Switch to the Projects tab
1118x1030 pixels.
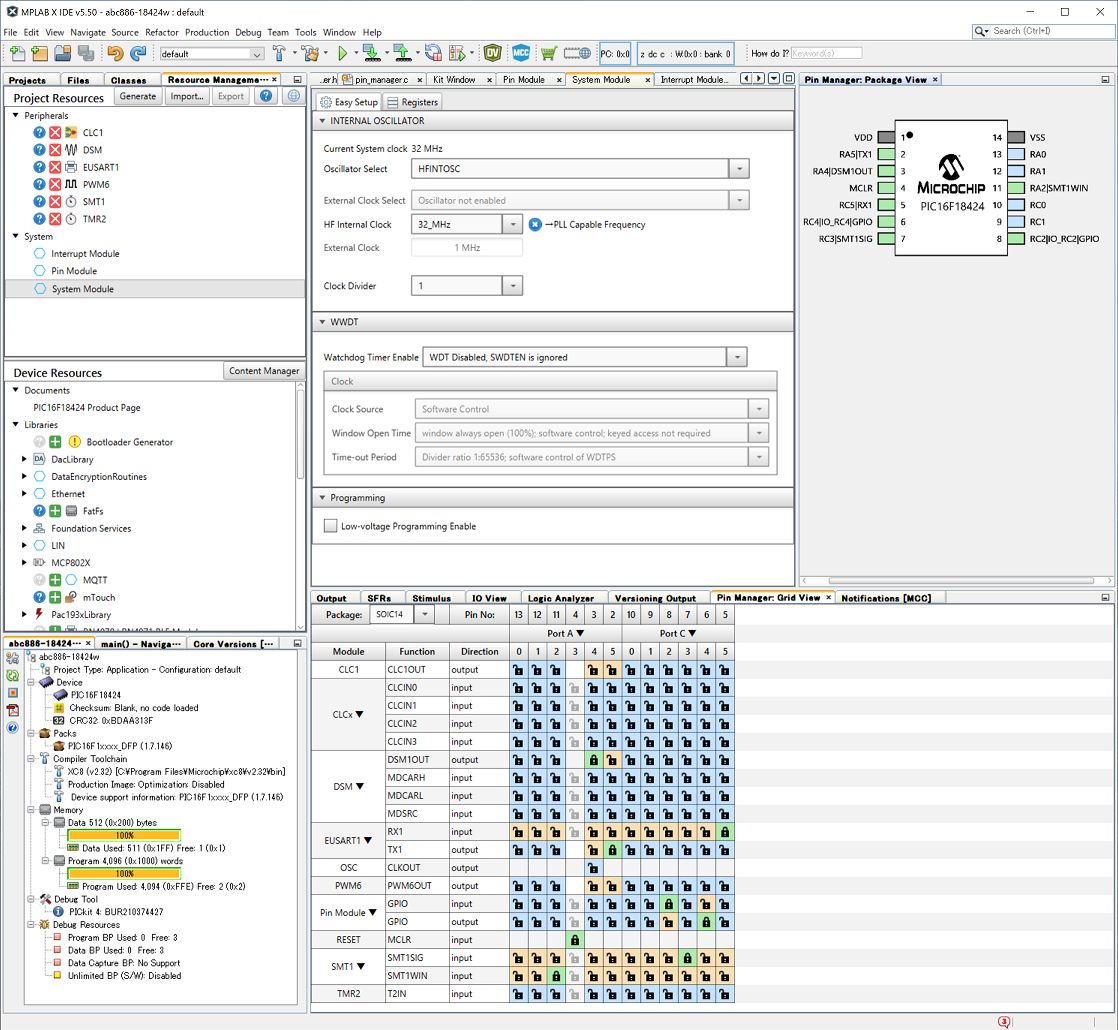point(28,81)
